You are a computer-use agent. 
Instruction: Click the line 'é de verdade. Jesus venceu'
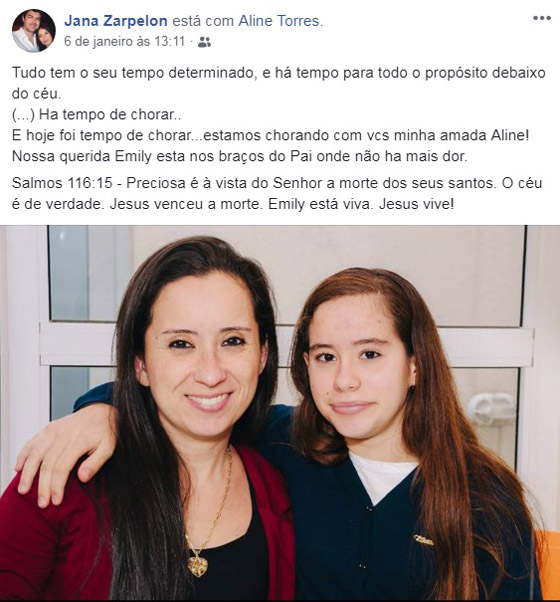coord(233,204)
